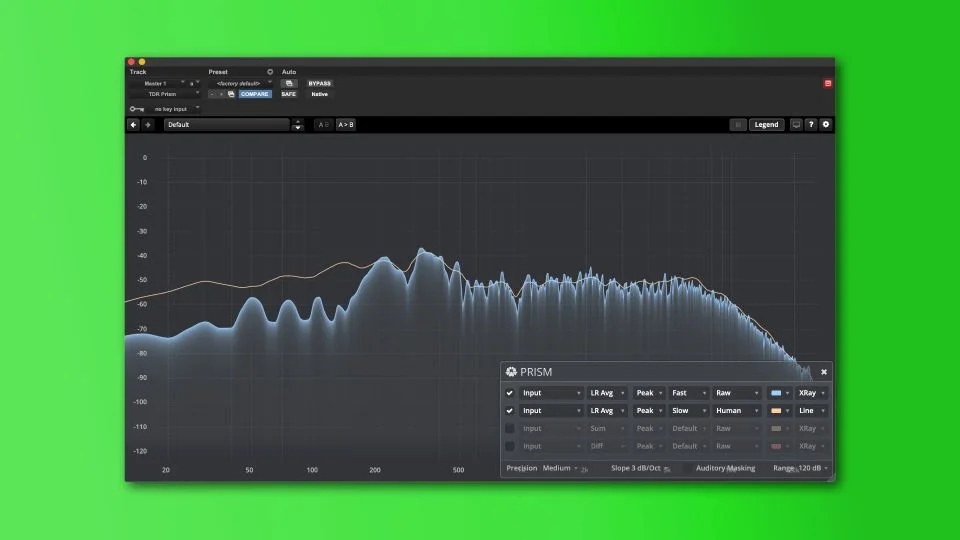Viewport: 960px width, 540px height.
Task: Click the 'Track' header label
Action: 138,72
